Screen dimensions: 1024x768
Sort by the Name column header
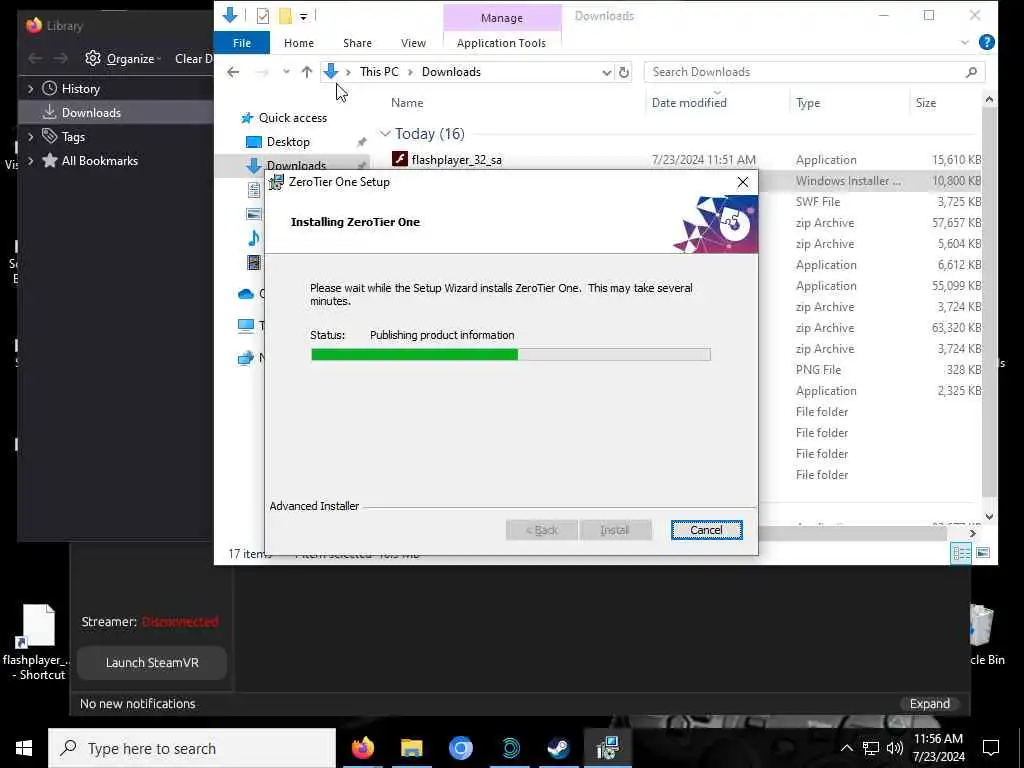(407, 103)
